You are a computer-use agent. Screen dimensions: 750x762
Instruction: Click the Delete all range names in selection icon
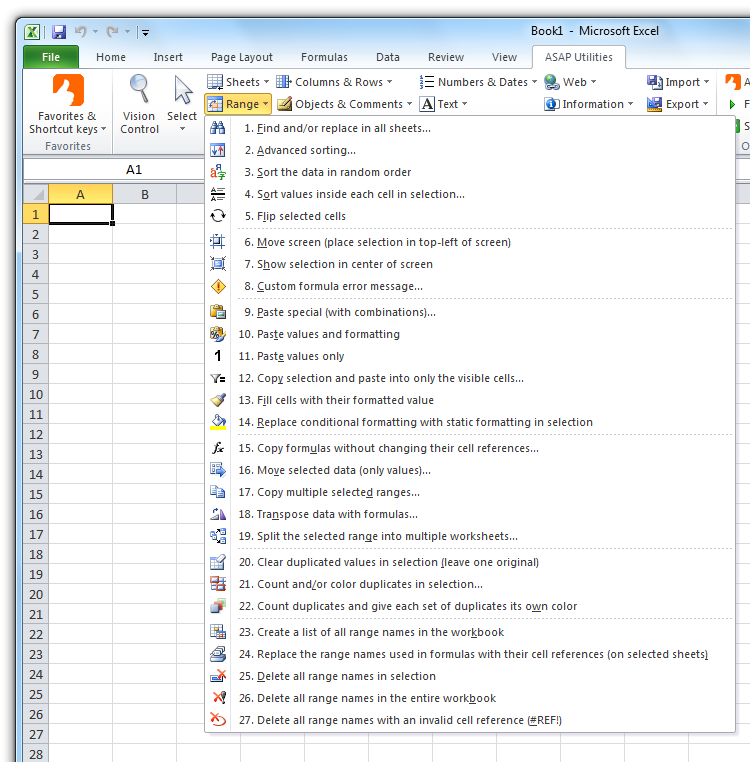click(x=218, y=676)
